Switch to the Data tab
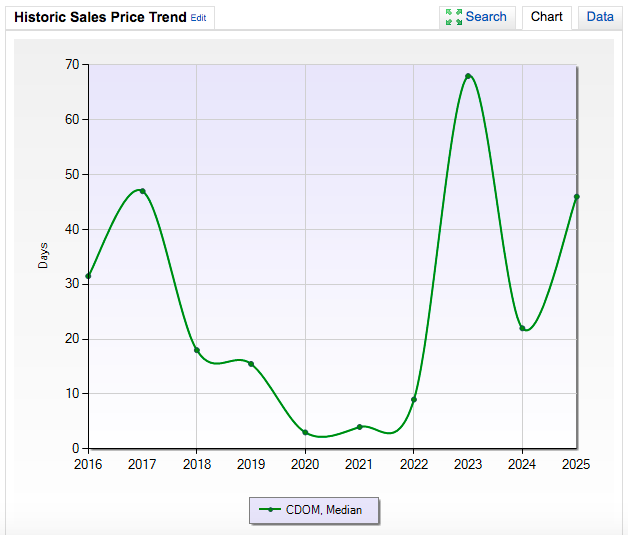This screenshot has width=628, height=535. click(600, 17)
